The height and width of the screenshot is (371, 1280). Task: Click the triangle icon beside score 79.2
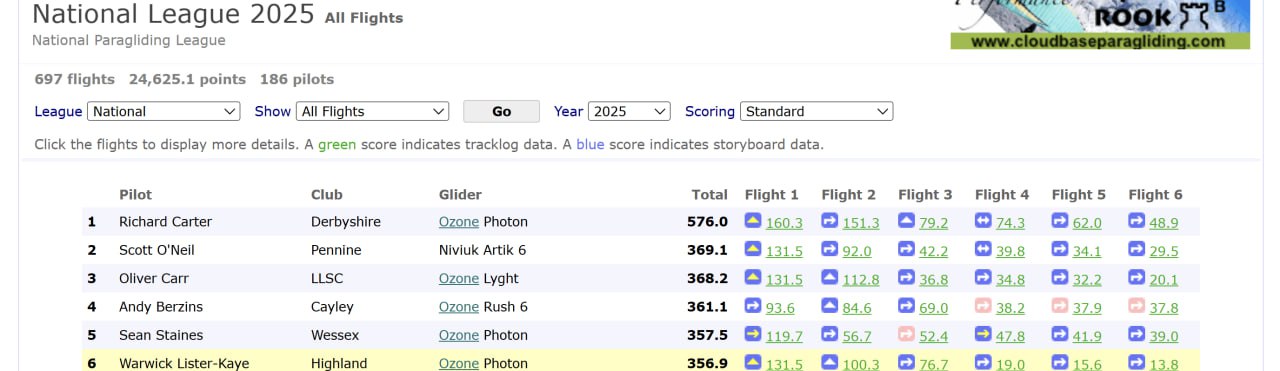coord(907,221)
